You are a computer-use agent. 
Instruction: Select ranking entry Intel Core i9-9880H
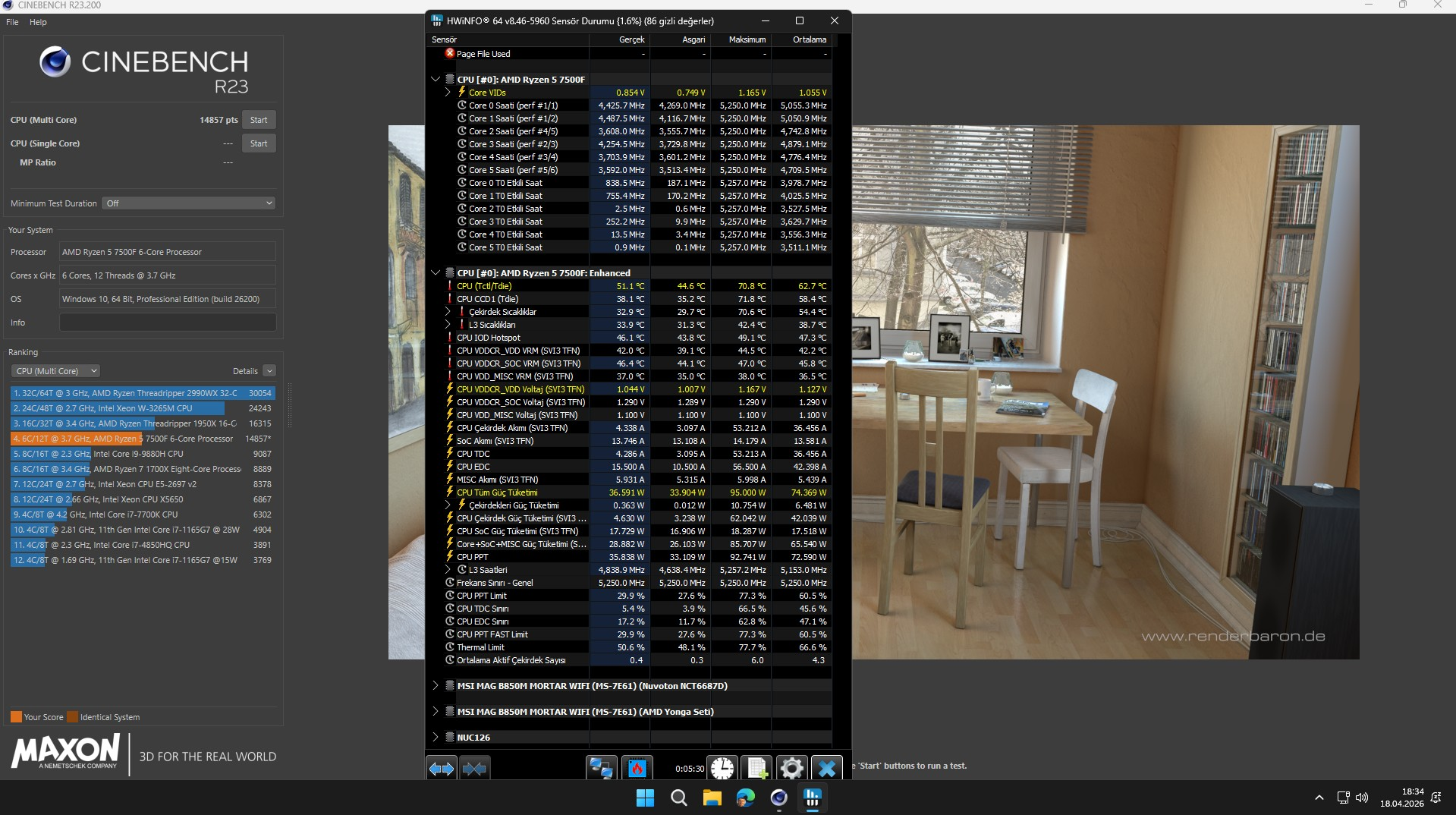(143, 454)
